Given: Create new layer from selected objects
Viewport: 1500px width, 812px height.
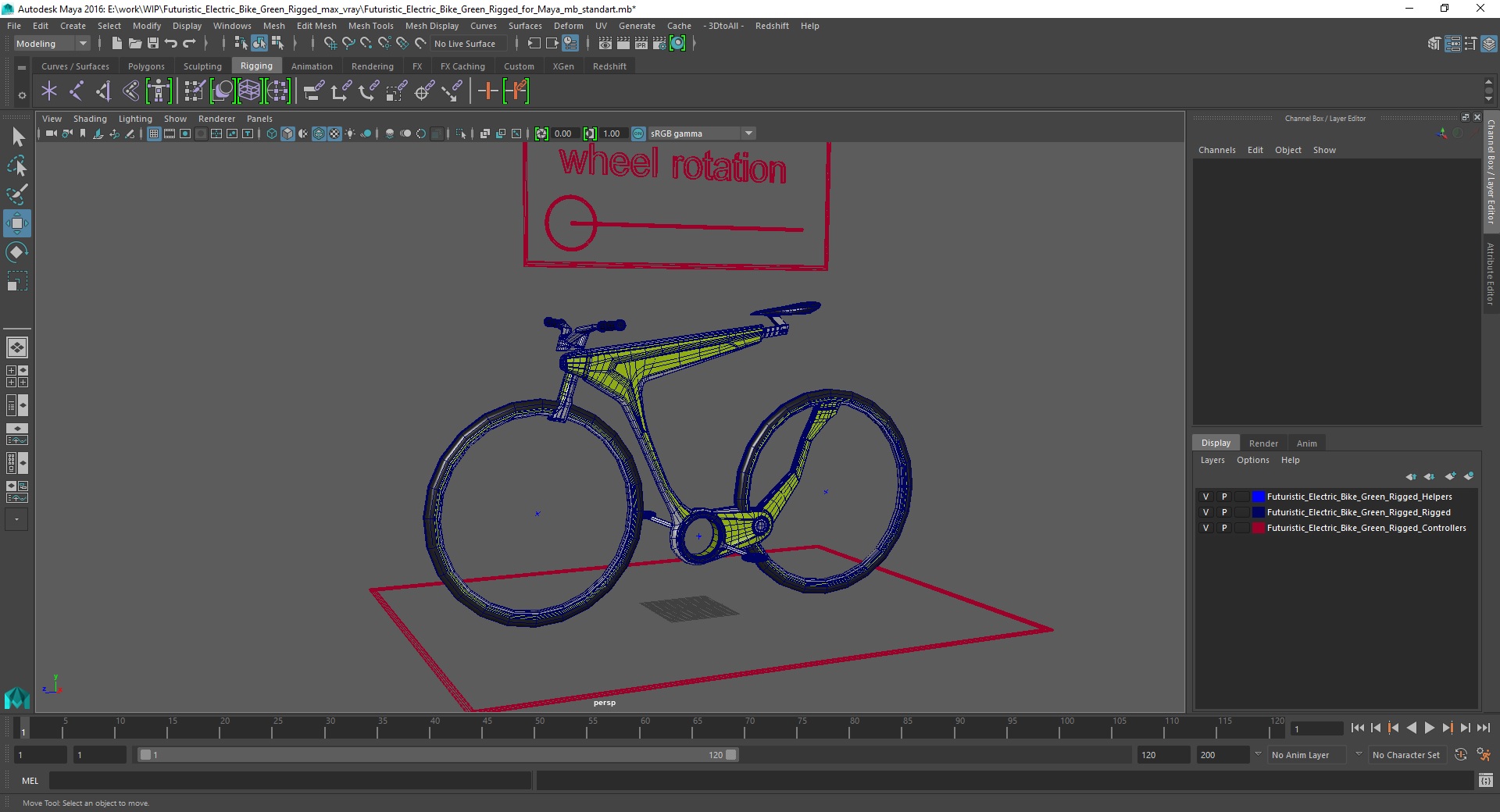Looking at the screenshot, I should click(1469, 476).
